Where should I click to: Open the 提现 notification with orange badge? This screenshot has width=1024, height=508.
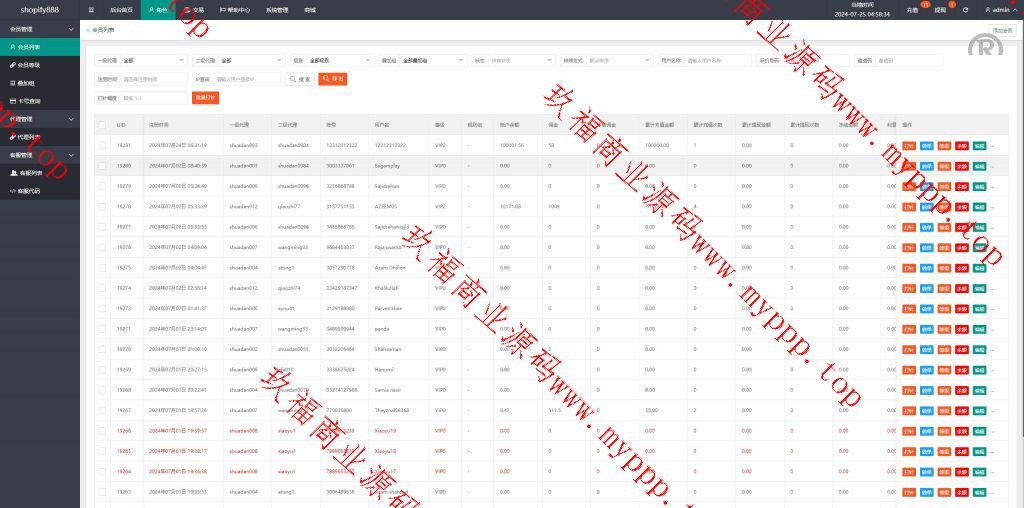pyautogui.click(x=939, y=9)
